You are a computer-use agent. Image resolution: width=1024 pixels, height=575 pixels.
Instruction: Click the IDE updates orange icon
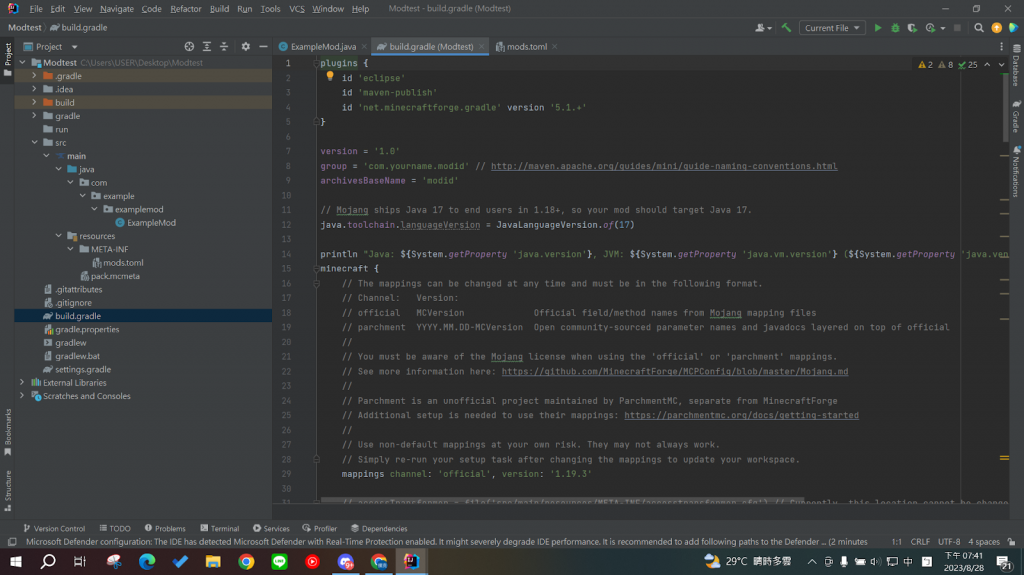(x=996, y=28)
